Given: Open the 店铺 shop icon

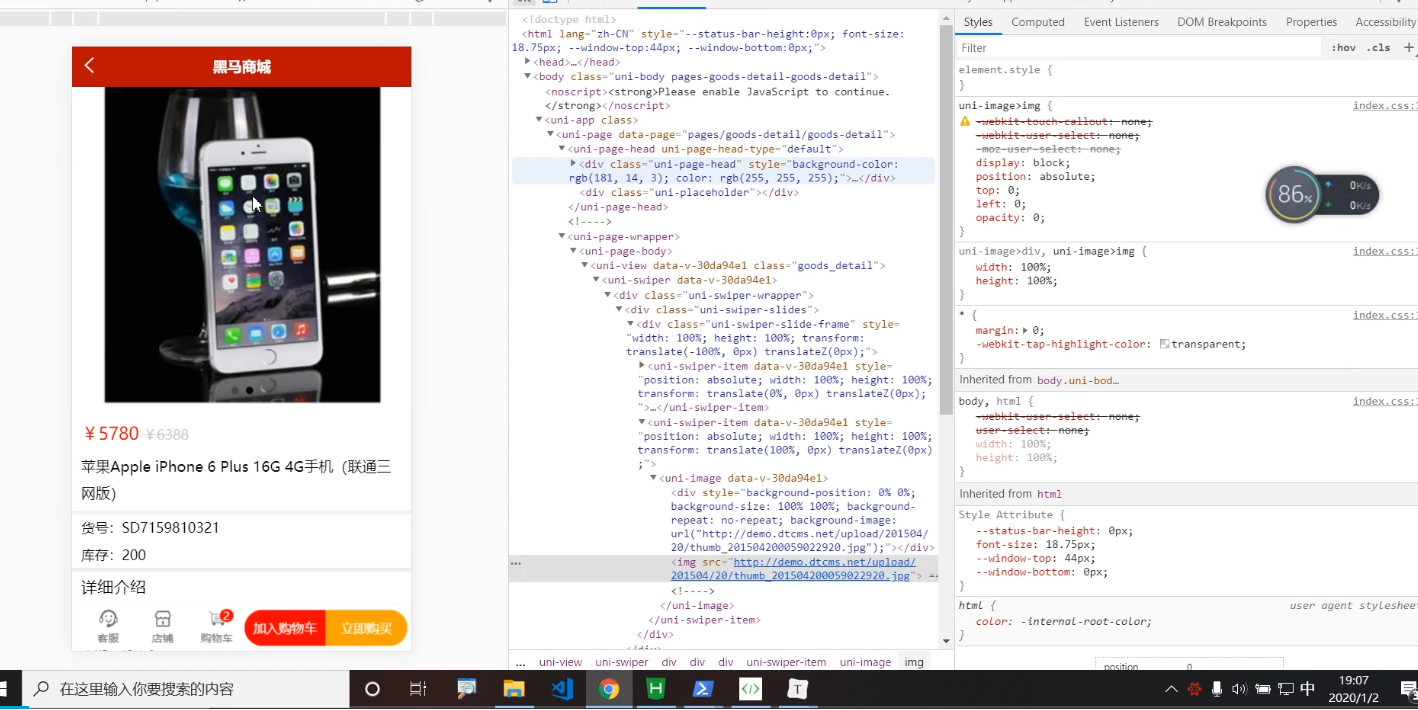Looking at the screenshot, I should pyautogui.click(x=162, y=627).
